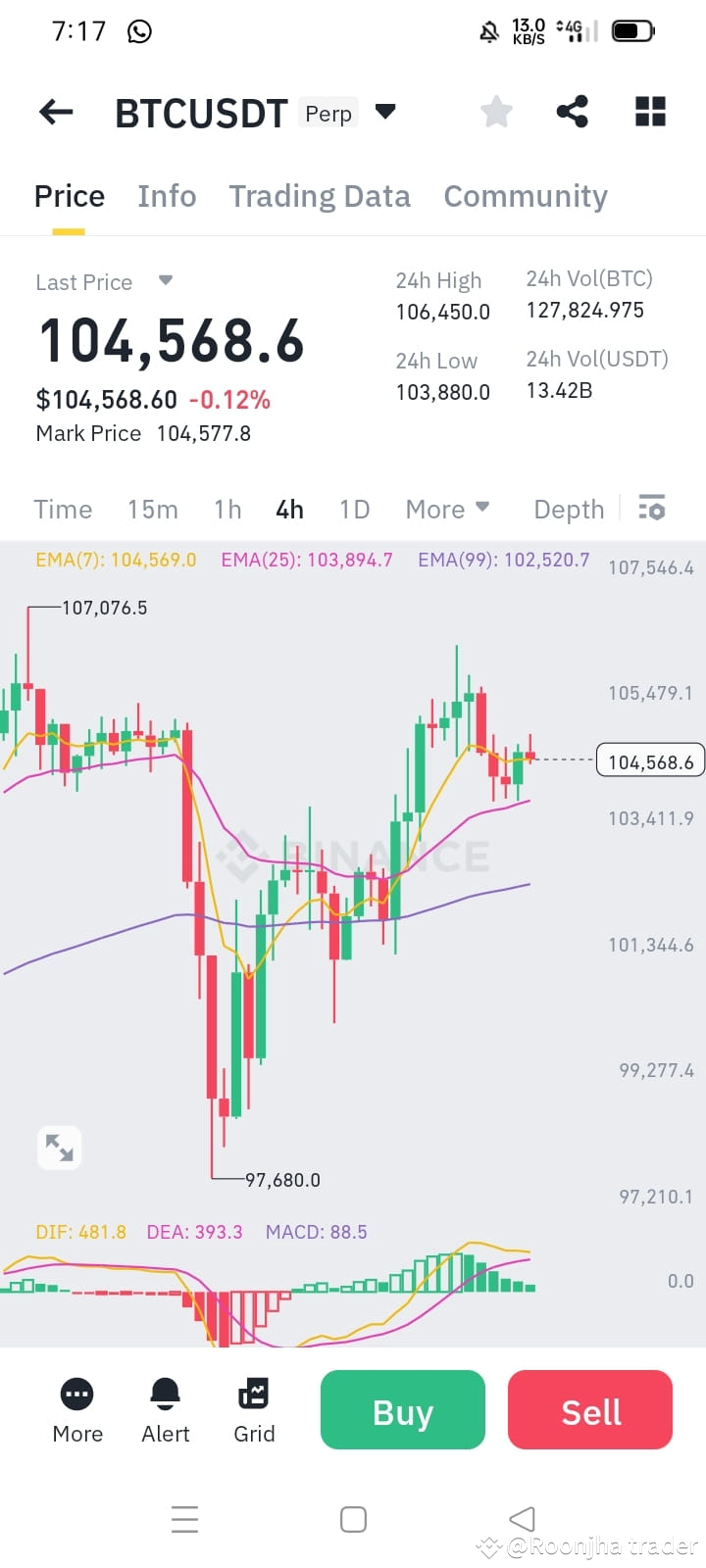706x1568 pixels.
Task: Switch to the Trading Data tab
Action: tap(320, 196)
